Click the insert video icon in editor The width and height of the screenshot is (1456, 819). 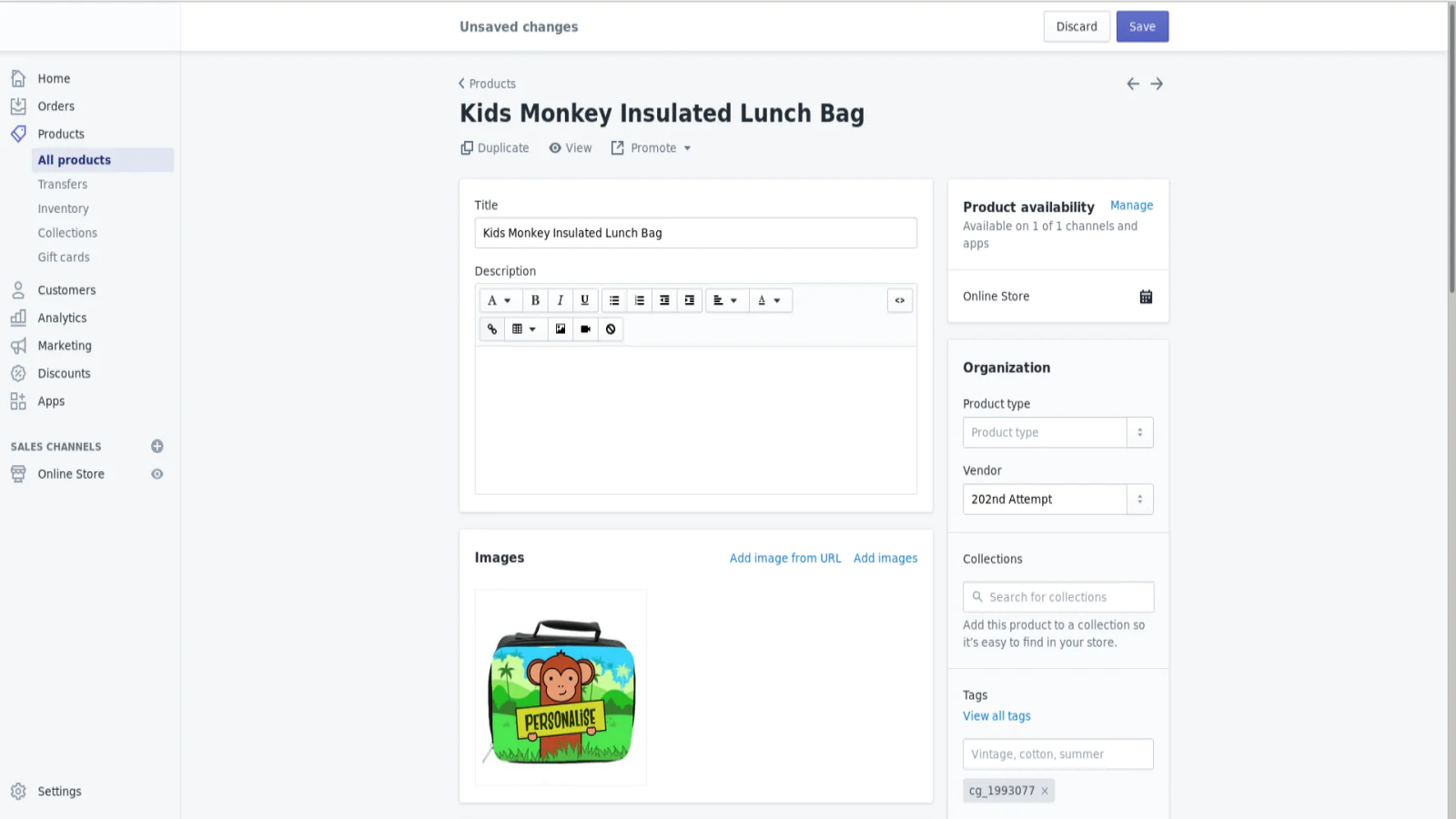click(585, 329)
